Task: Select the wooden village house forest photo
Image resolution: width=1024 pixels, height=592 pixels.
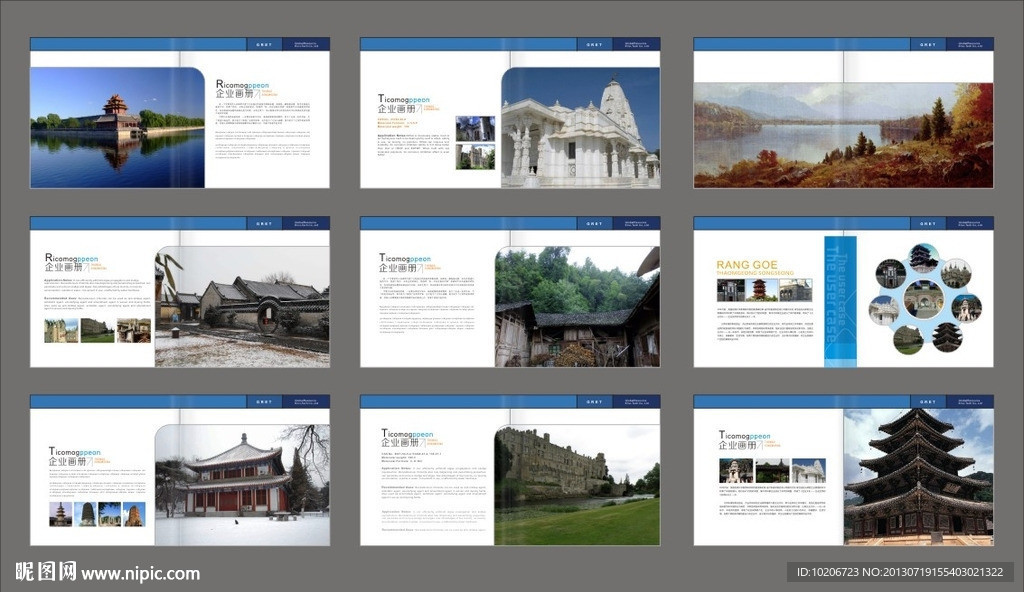Action: pos(577,306)
